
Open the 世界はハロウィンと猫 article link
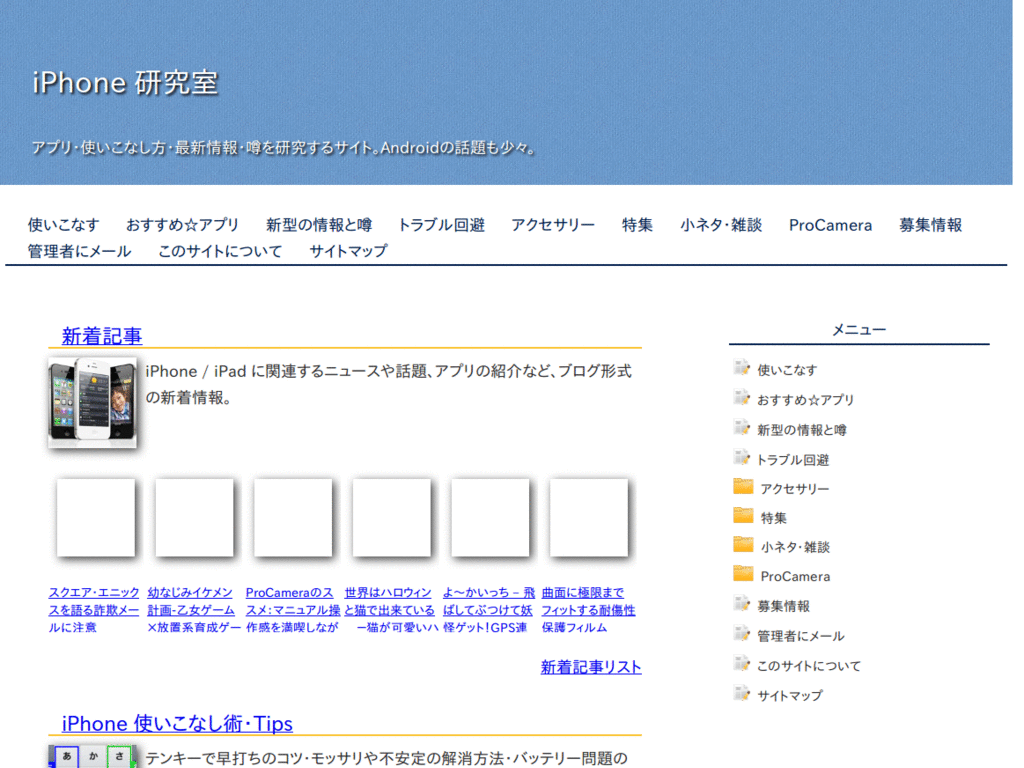pyautogui.click(x=391, y=610)
